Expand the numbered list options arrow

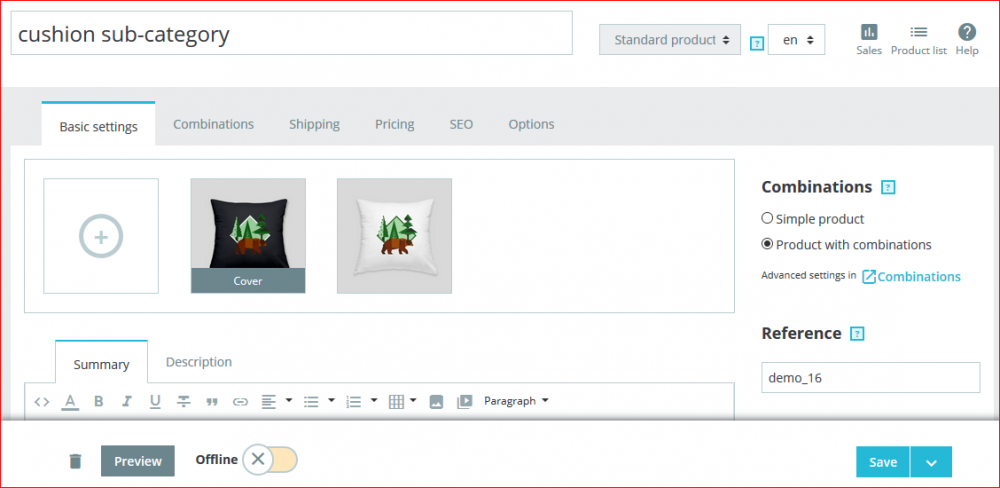click(374, 401)
